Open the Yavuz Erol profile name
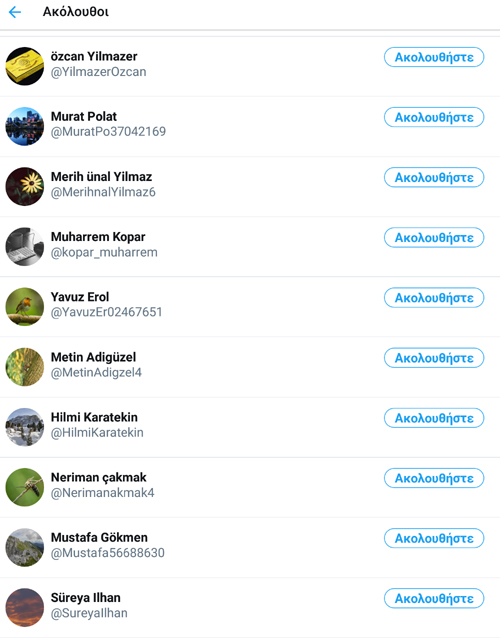The image size is (500, 638). pos(80,297)
